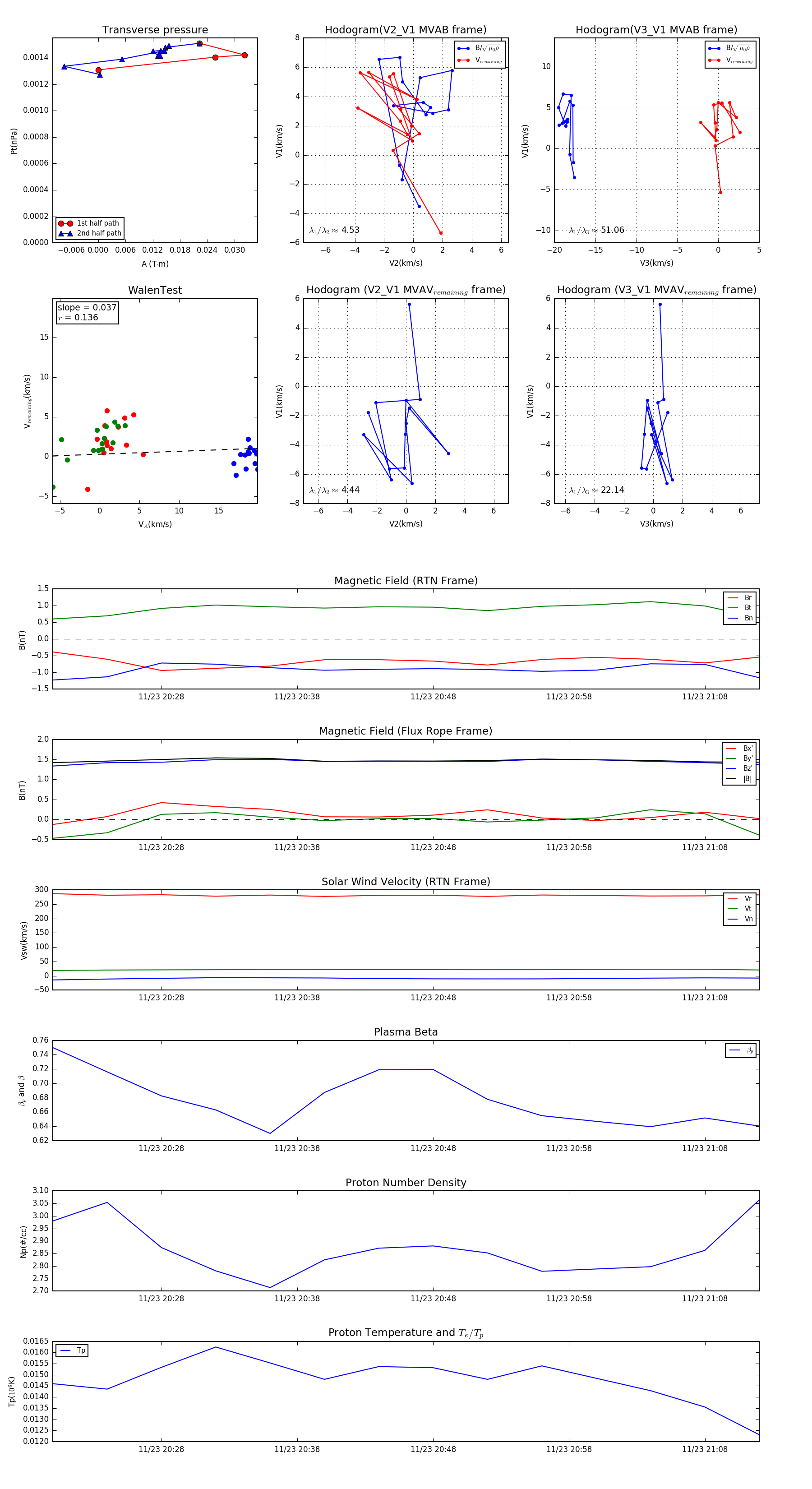Click the 'Pt(nPa)' y-axis label
This screenshot has height=1489, width=812.
tap(14, 141)
